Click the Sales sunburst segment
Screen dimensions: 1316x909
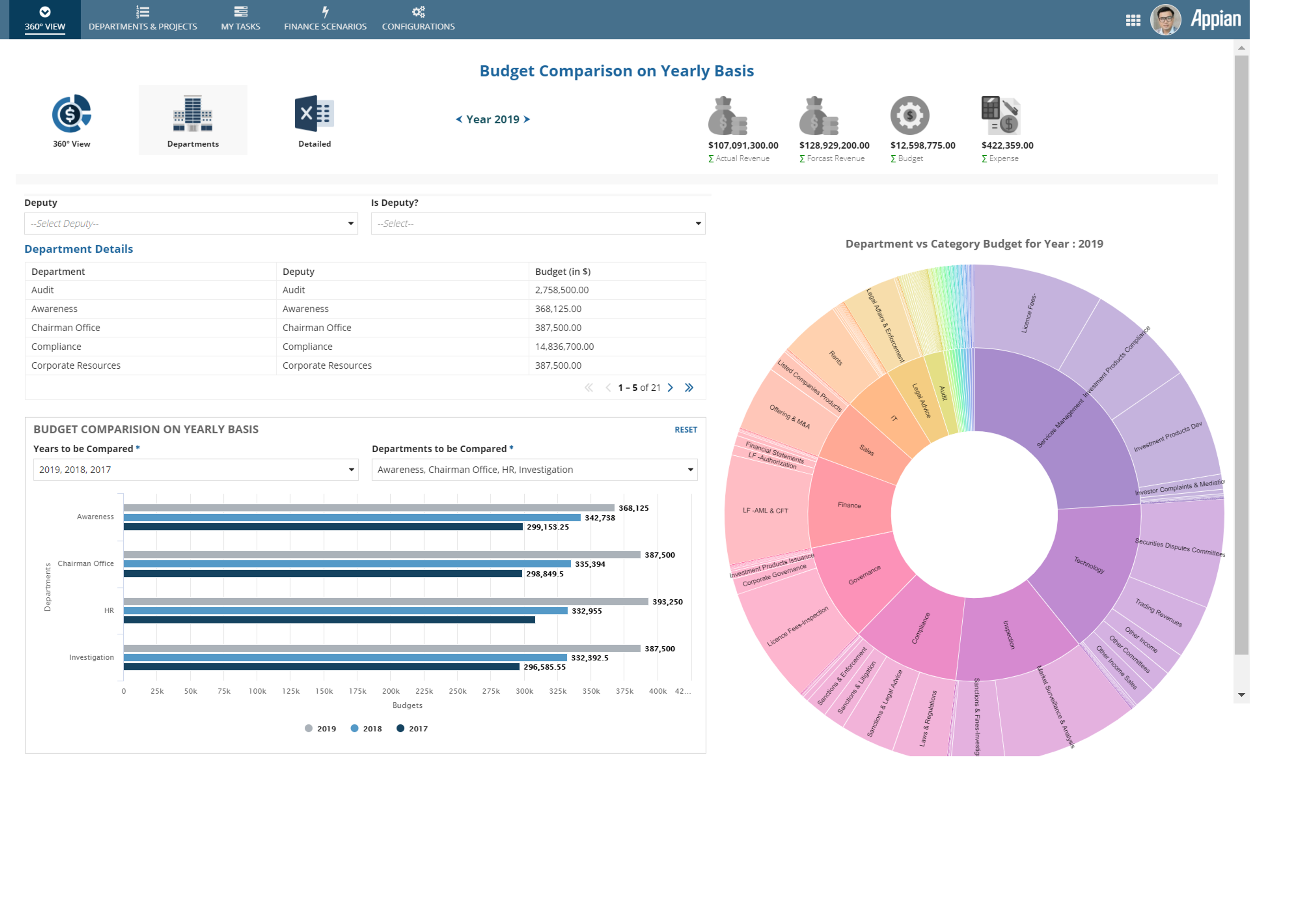866,450
